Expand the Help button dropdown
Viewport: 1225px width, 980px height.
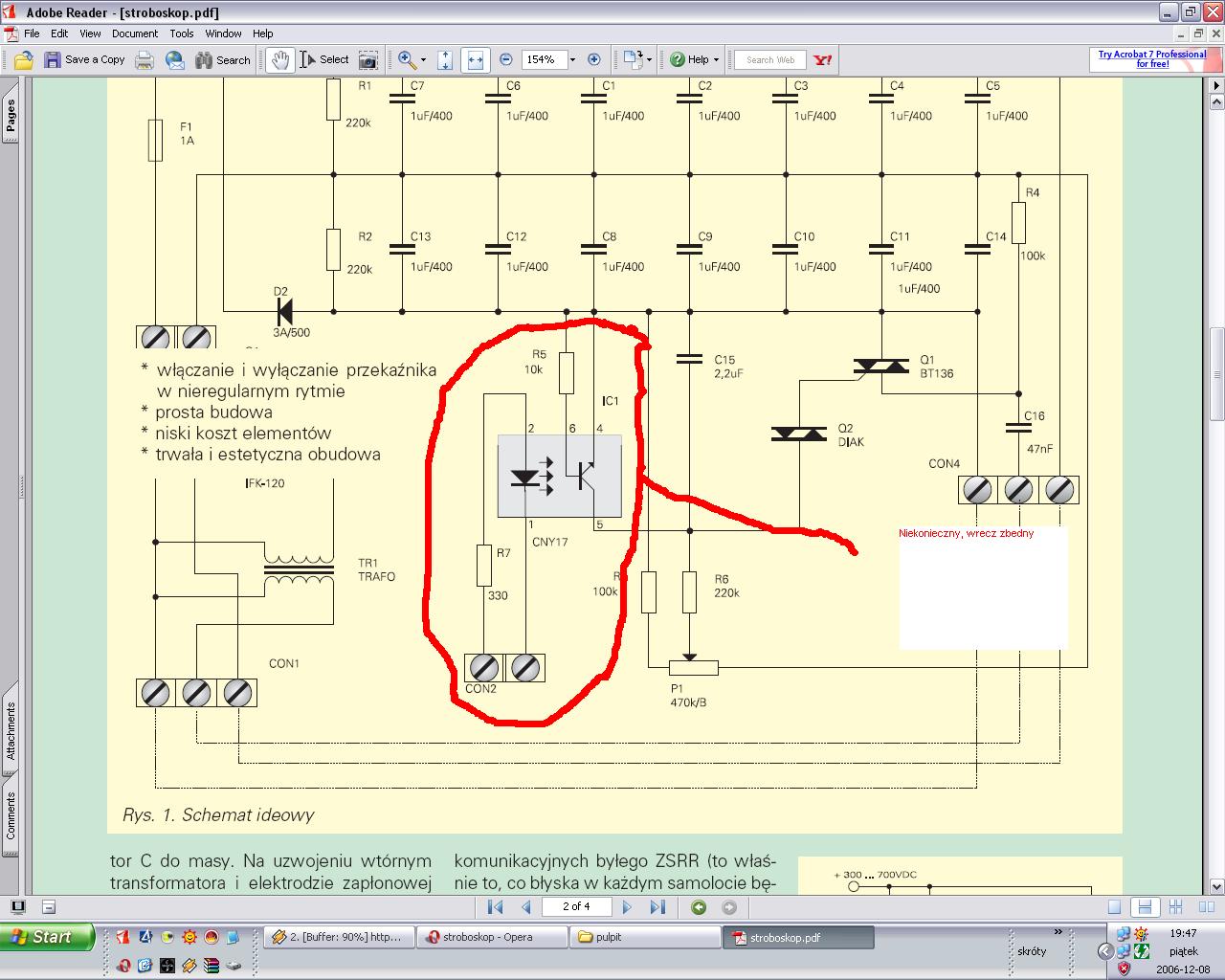pos(716,59)
